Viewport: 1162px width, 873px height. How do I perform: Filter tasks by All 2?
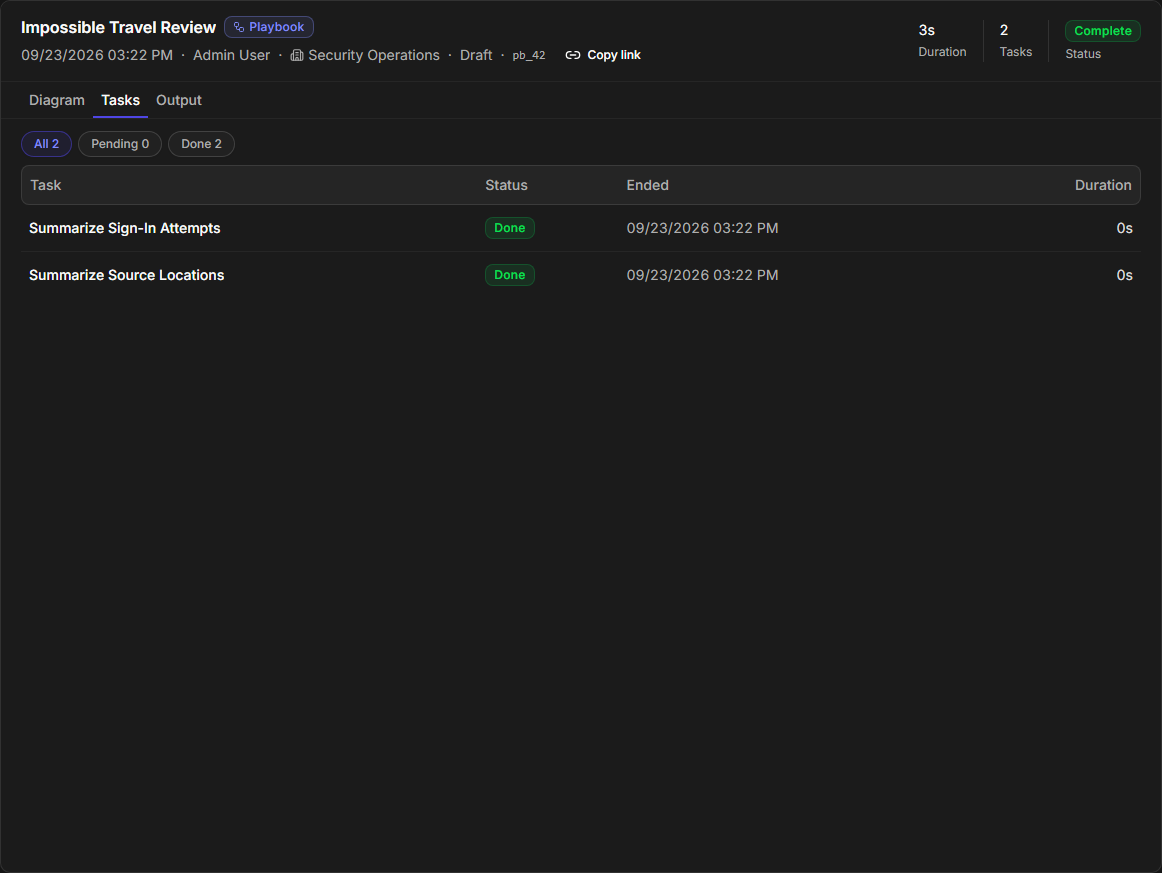[x=46, y=144]
